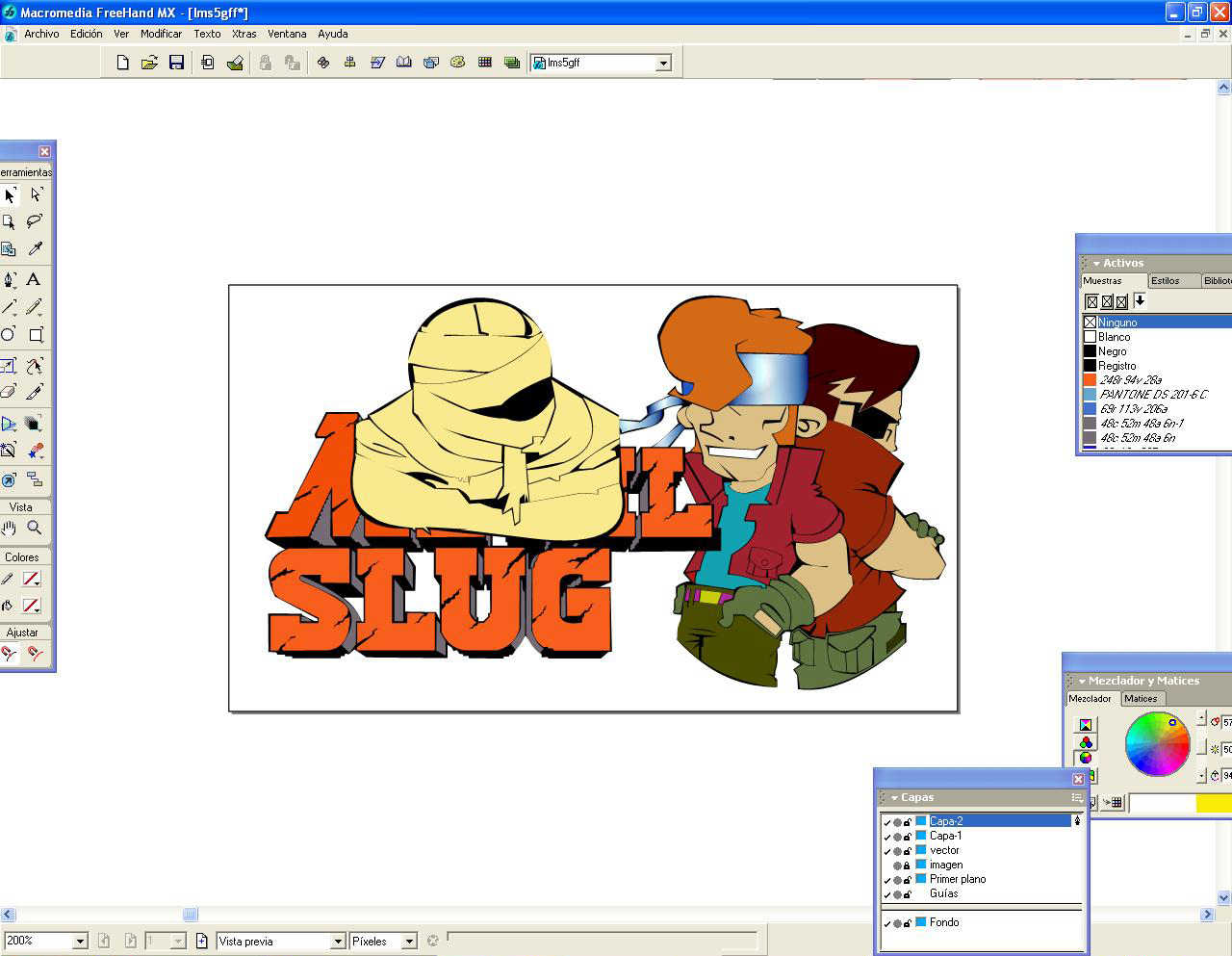The height and width of the screenshot is (956, 1232).
Task: Select the Subselect tool
Action: click(x=36, y=195)
